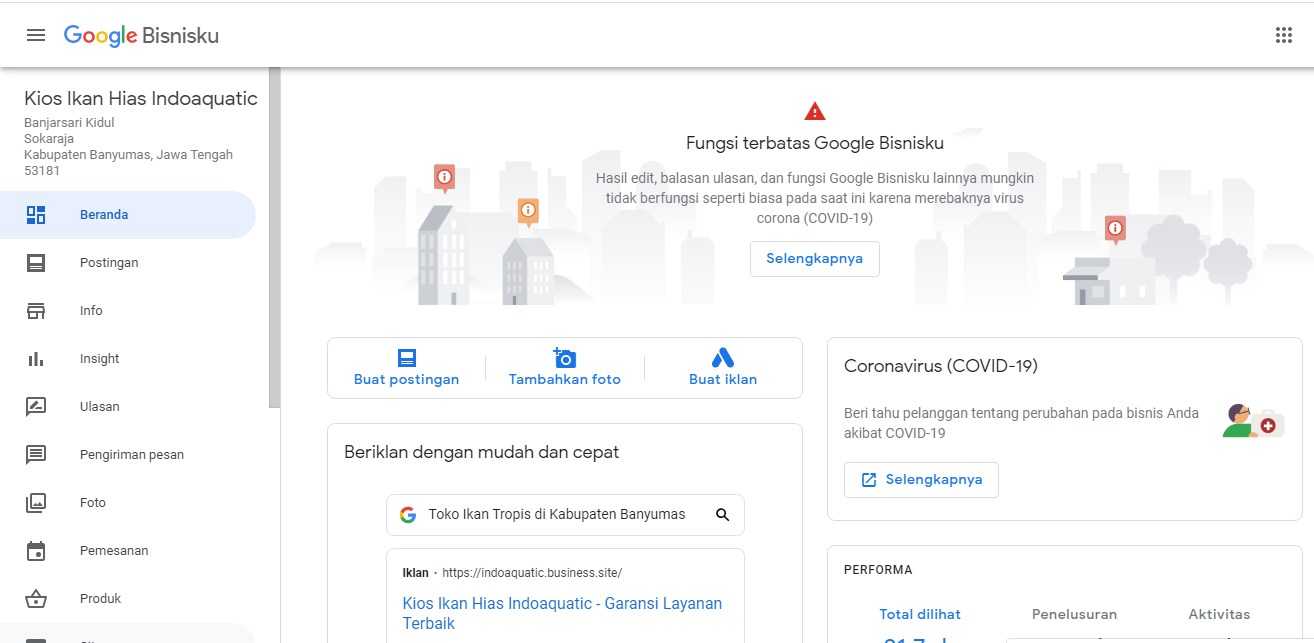Open the Produk menu item
The width and height of the screenshot is (1314, 643).
pos(128,599)
